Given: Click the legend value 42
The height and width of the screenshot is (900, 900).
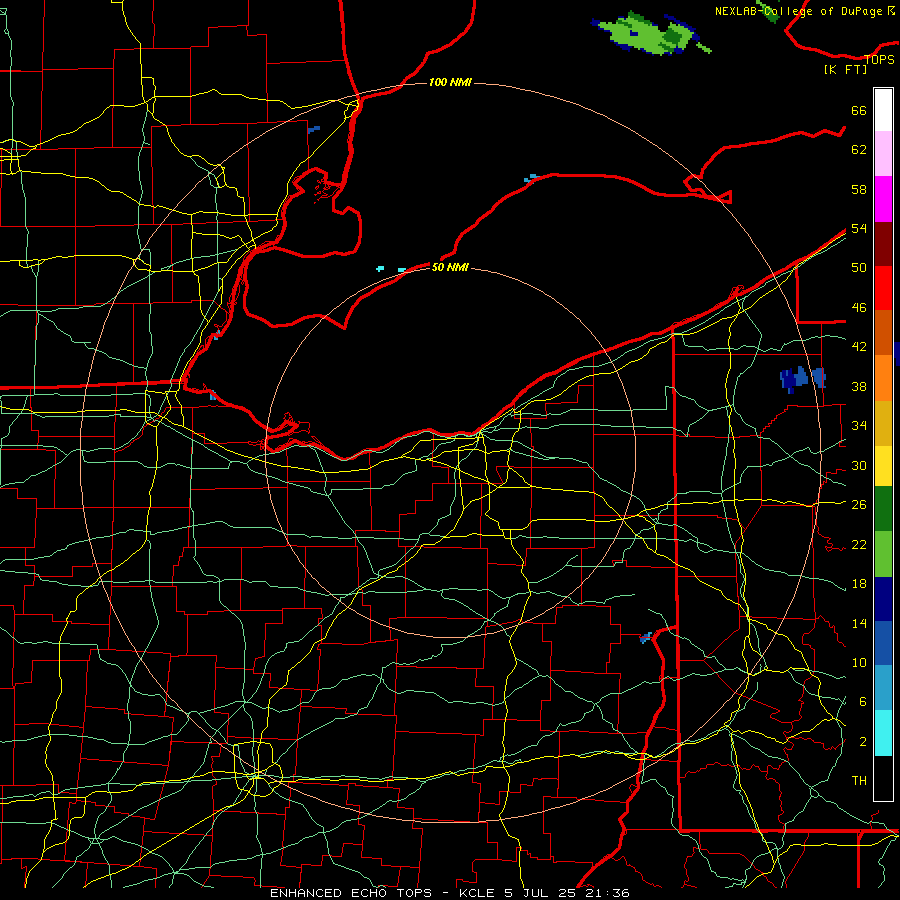Looking at the screenshot, I should (859, 347).
